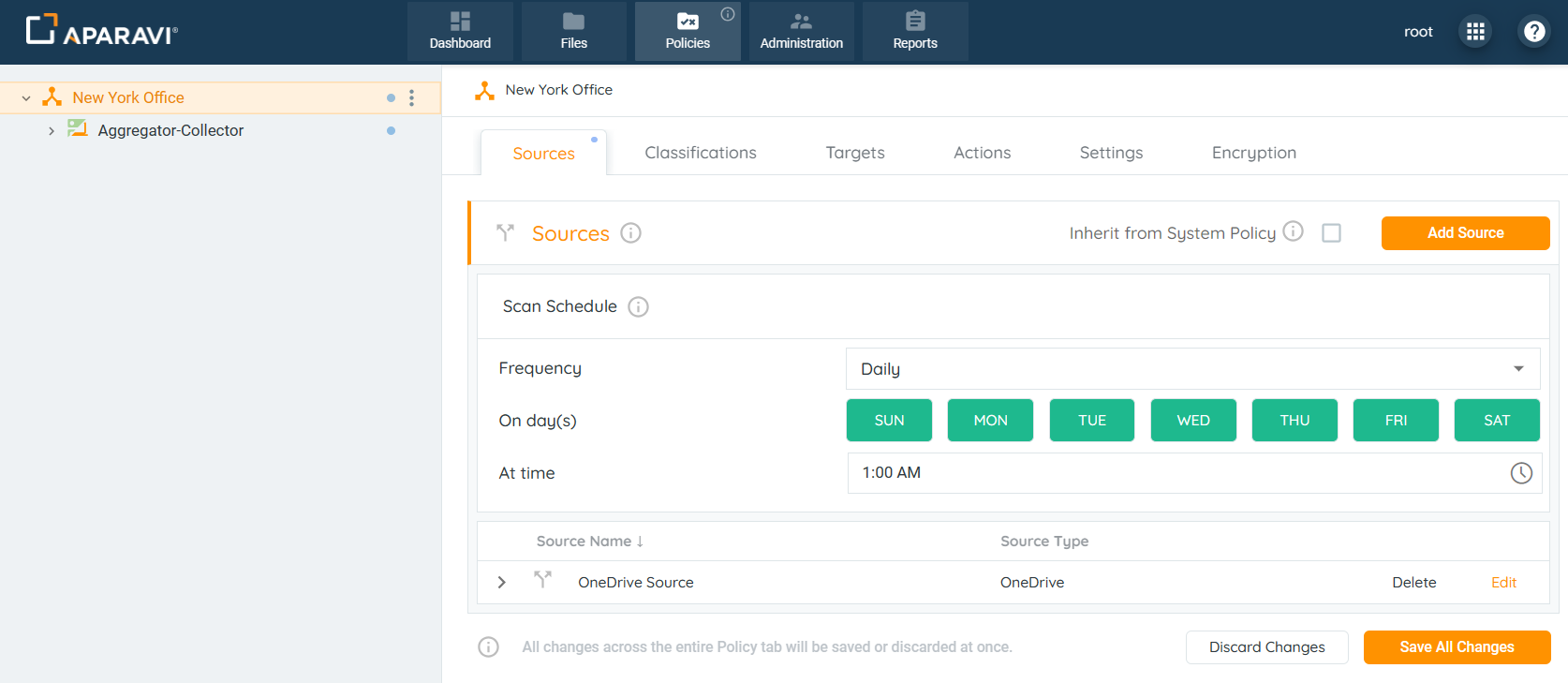
Task: Open the clock time picker icon
Action: click(x=1521, y=473)
